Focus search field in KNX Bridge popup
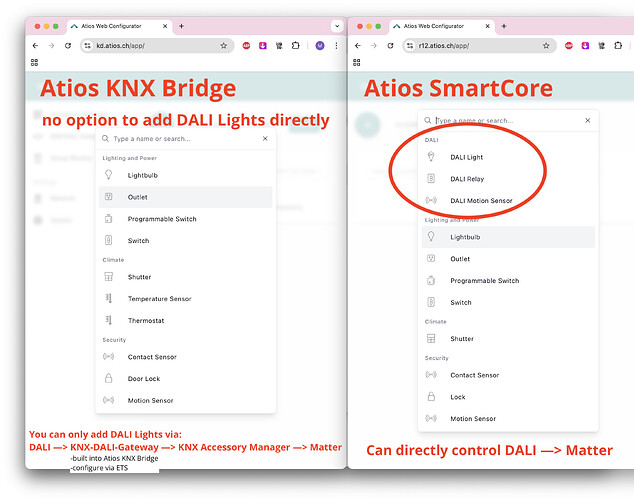Image resolution: width=634 pixels, height=500 pixels. coord(184,139)
